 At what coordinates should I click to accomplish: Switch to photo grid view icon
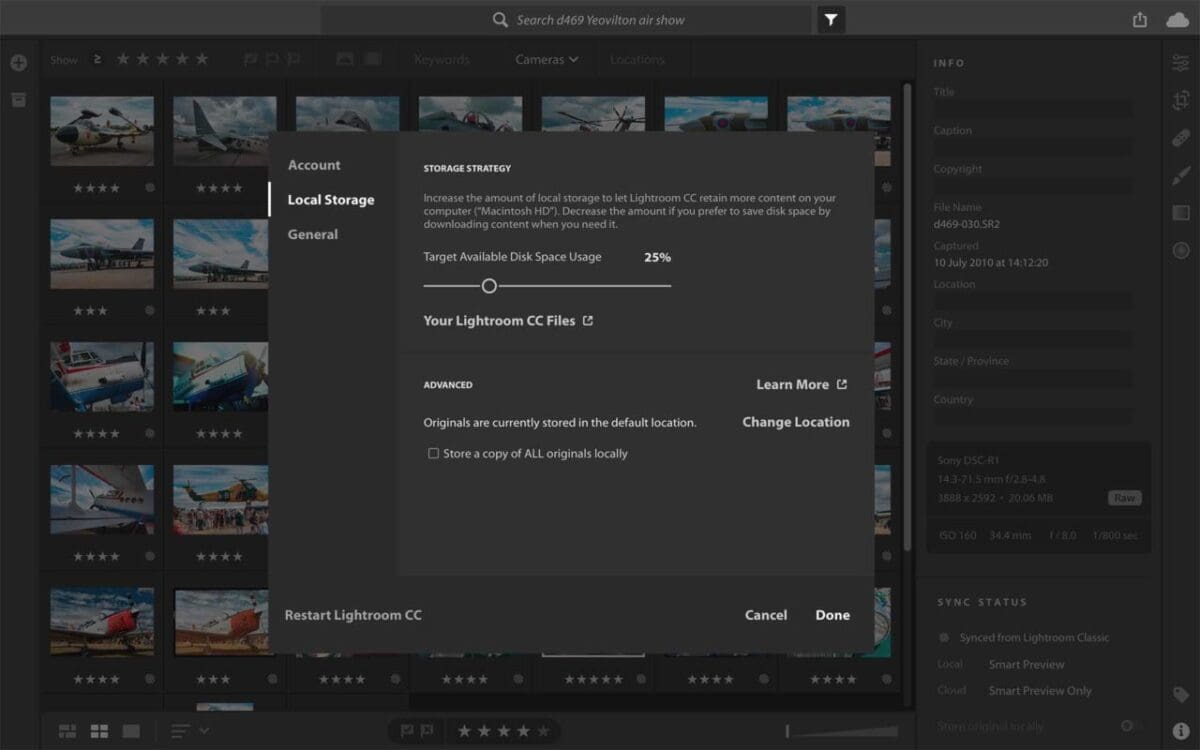coord(68,731)
